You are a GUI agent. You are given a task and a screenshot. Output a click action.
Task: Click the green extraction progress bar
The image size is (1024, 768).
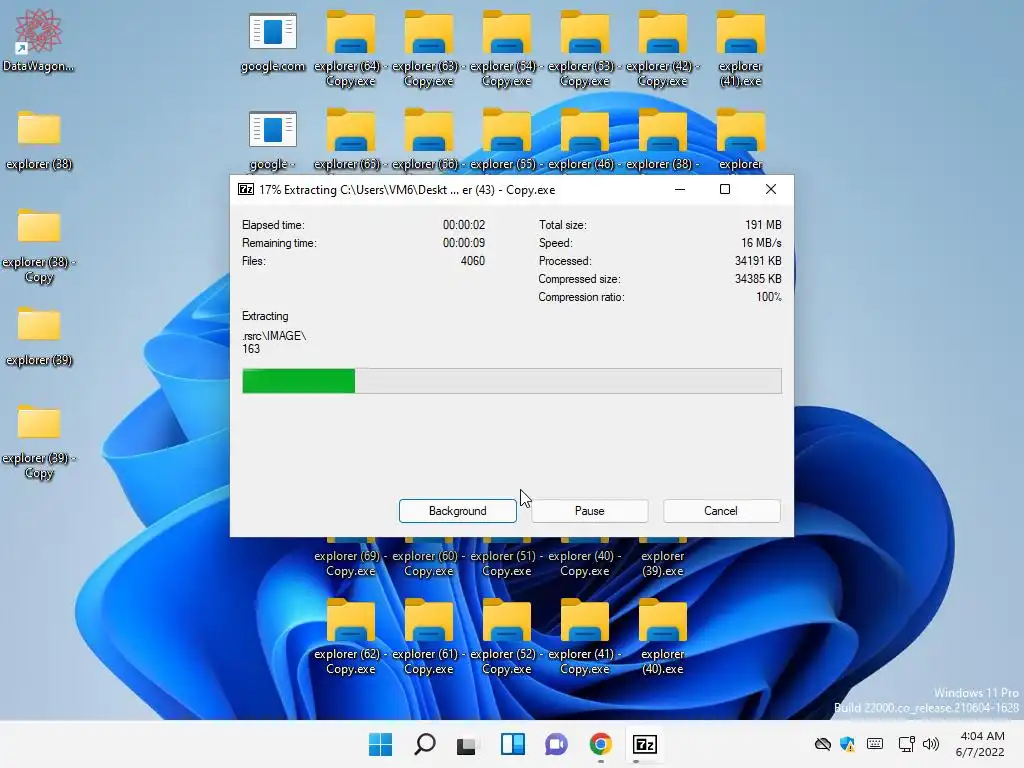tap(511, 381)
